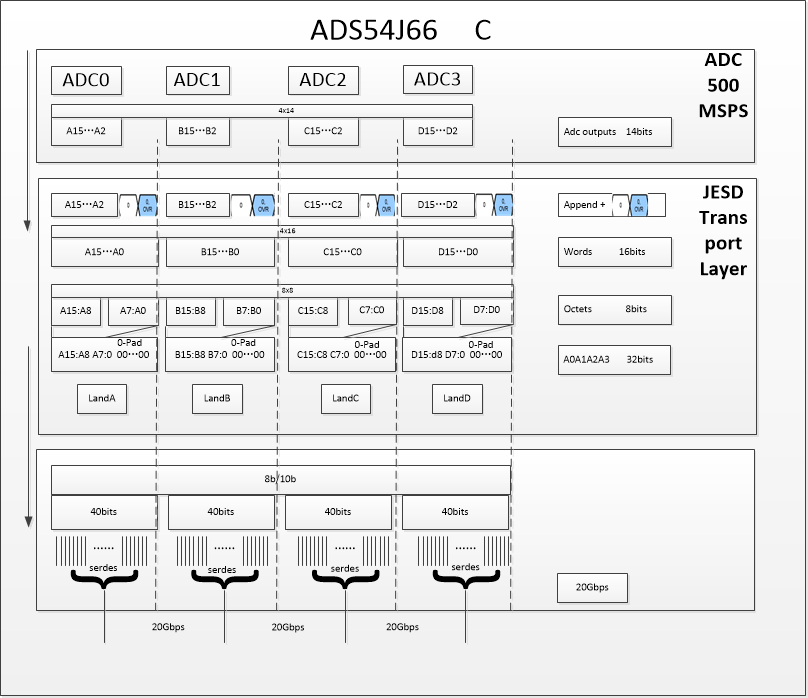Click the 4x14 bar under the ADC blocks

(x=261, y=111)
